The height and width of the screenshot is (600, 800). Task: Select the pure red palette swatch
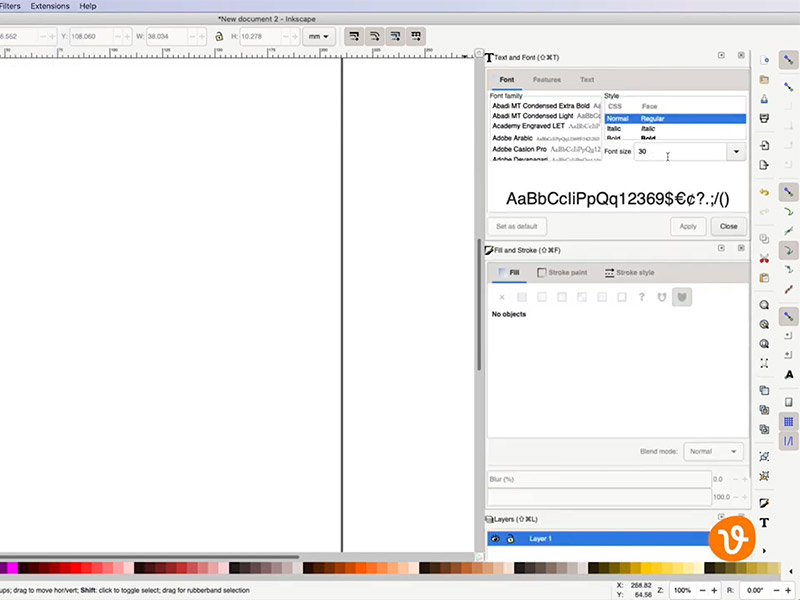[x=77, y=568]
